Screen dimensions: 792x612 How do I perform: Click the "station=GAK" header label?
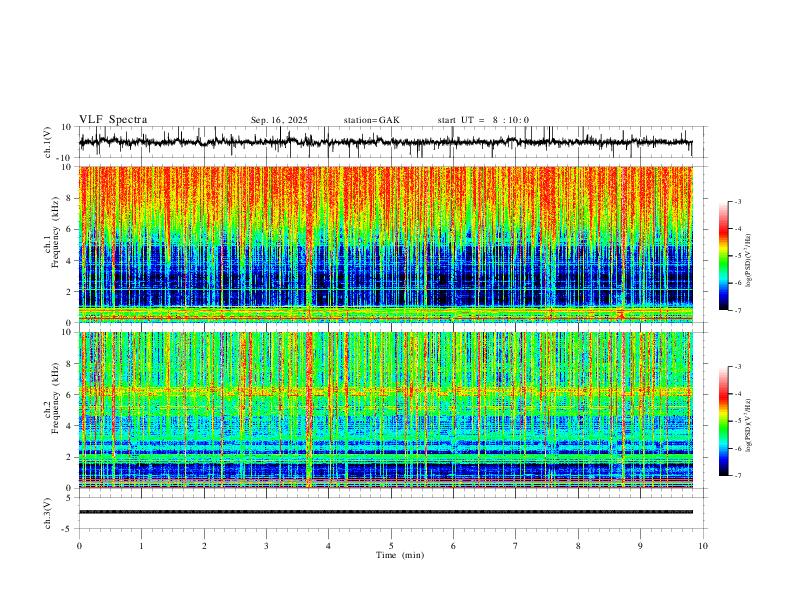coord(371,120)
